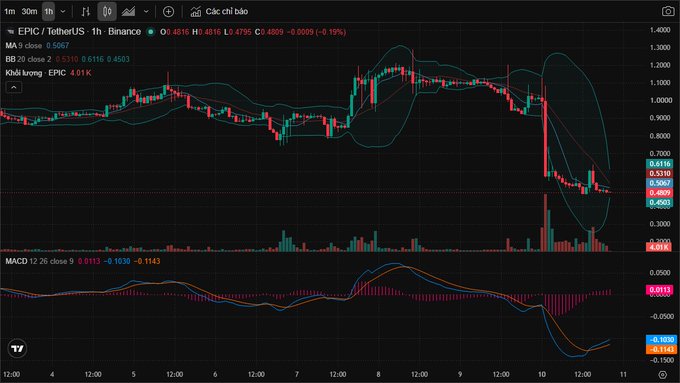Open chart settings gear icon bottom right
This screenshot has height=383, width=680.
click(x=662, y=374)
